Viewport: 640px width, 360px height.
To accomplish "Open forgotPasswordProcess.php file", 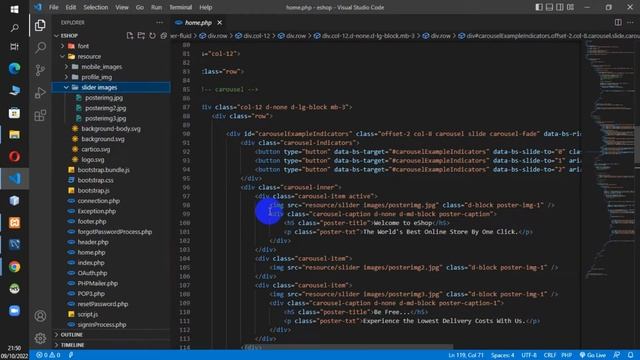I will [115, 231].
